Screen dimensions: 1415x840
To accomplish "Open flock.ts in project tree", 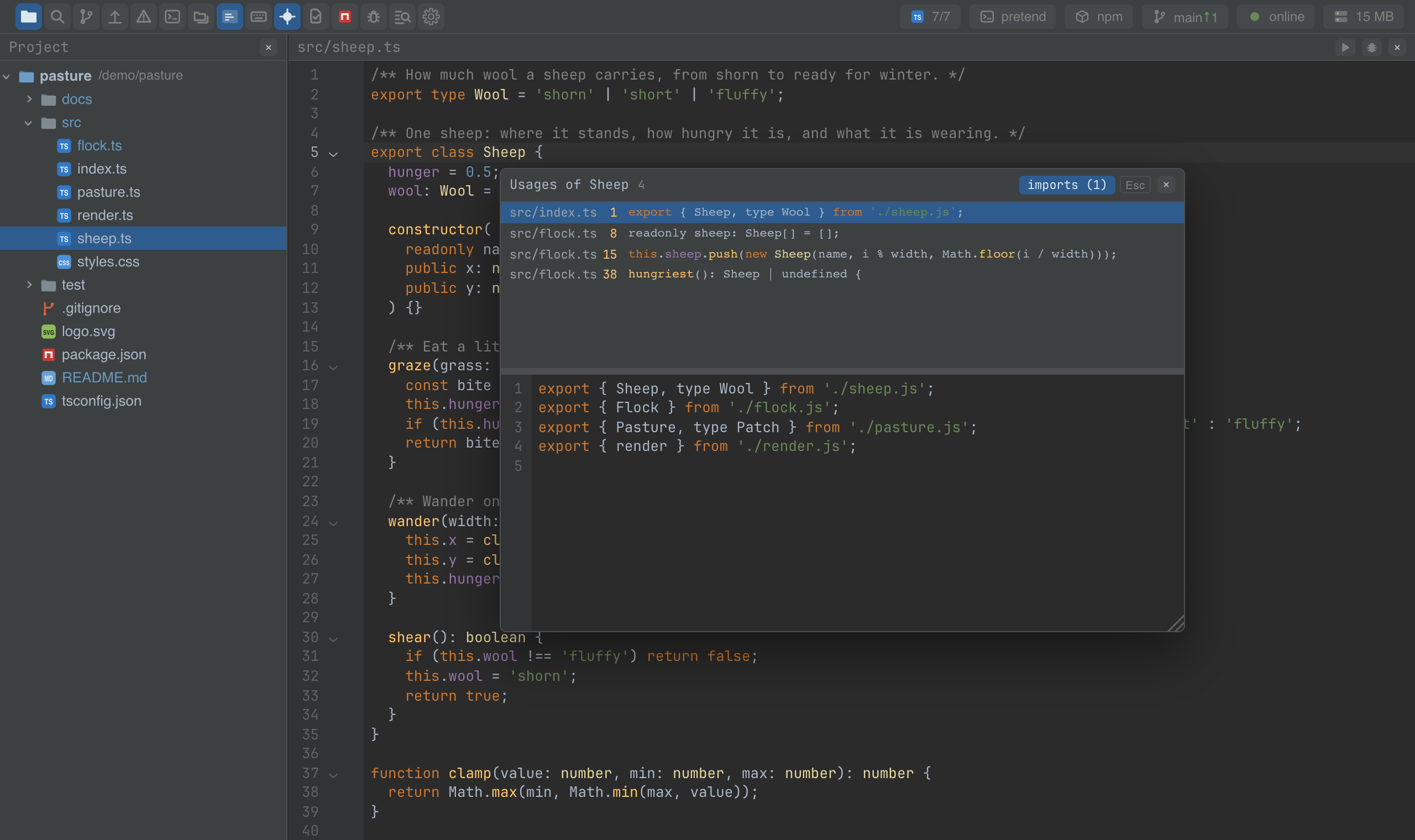I will pos(143,145).
